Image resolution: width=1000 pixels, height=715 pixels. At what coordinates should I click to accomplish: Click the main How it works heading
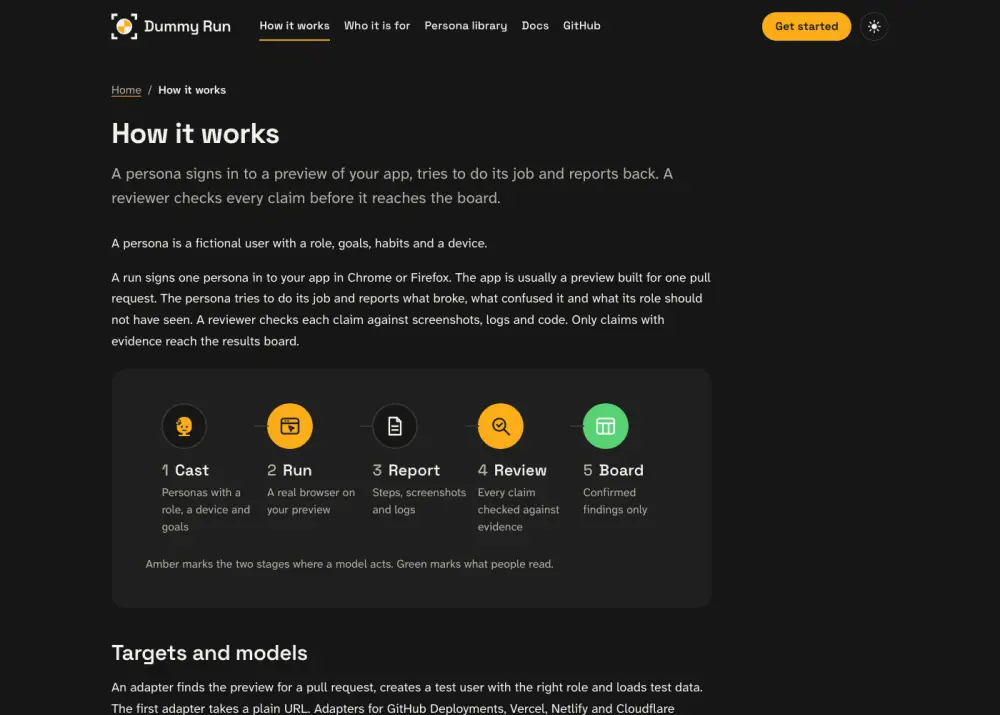[x=195, y=134]
